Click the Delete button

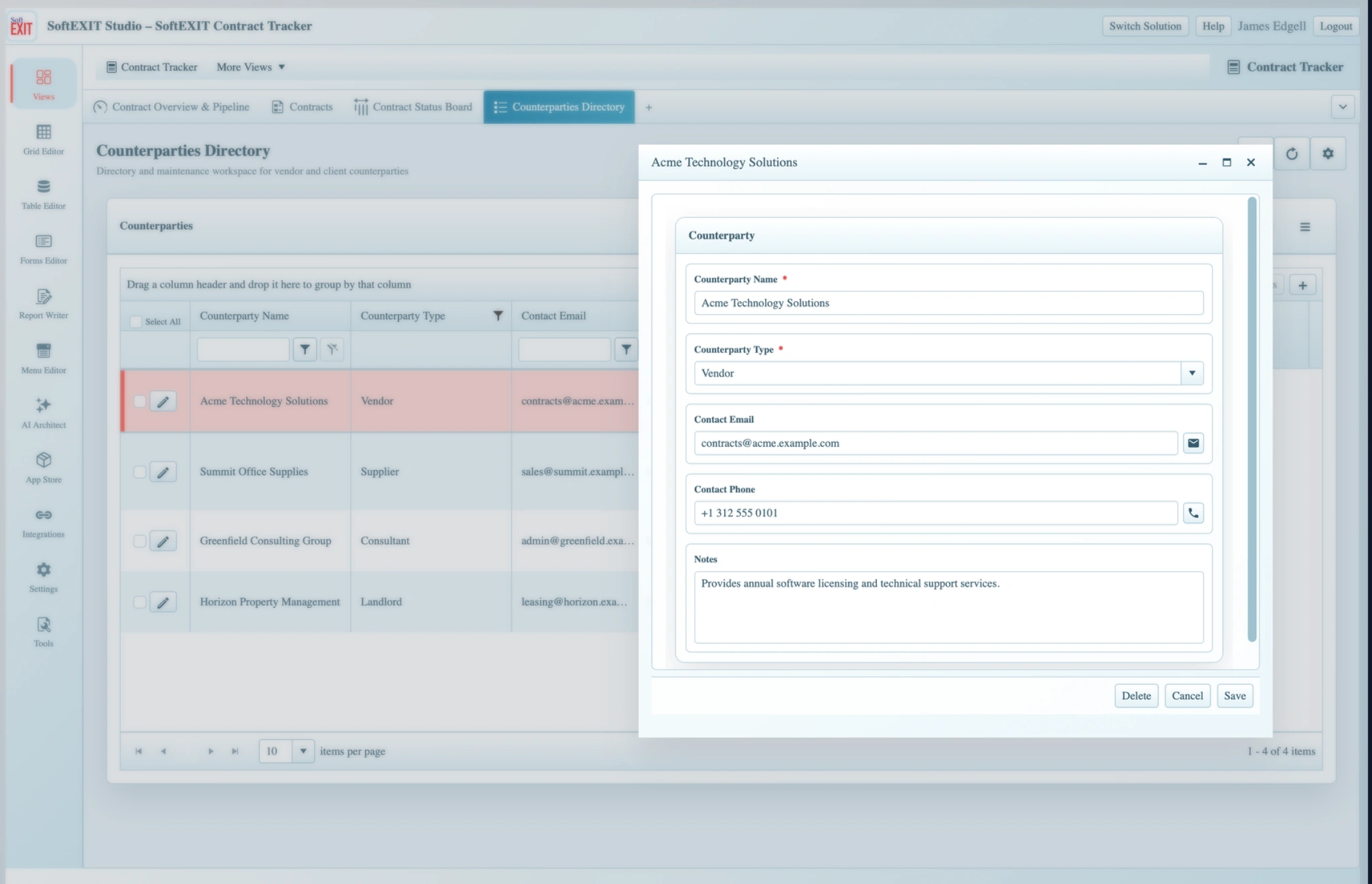1136,696
